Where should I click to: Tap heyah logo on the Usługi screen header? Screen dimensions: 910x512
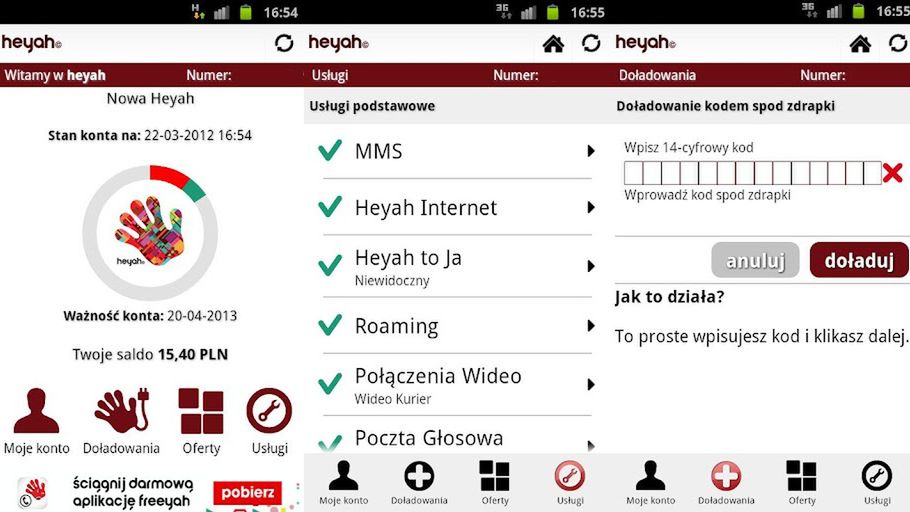(338, 42)
